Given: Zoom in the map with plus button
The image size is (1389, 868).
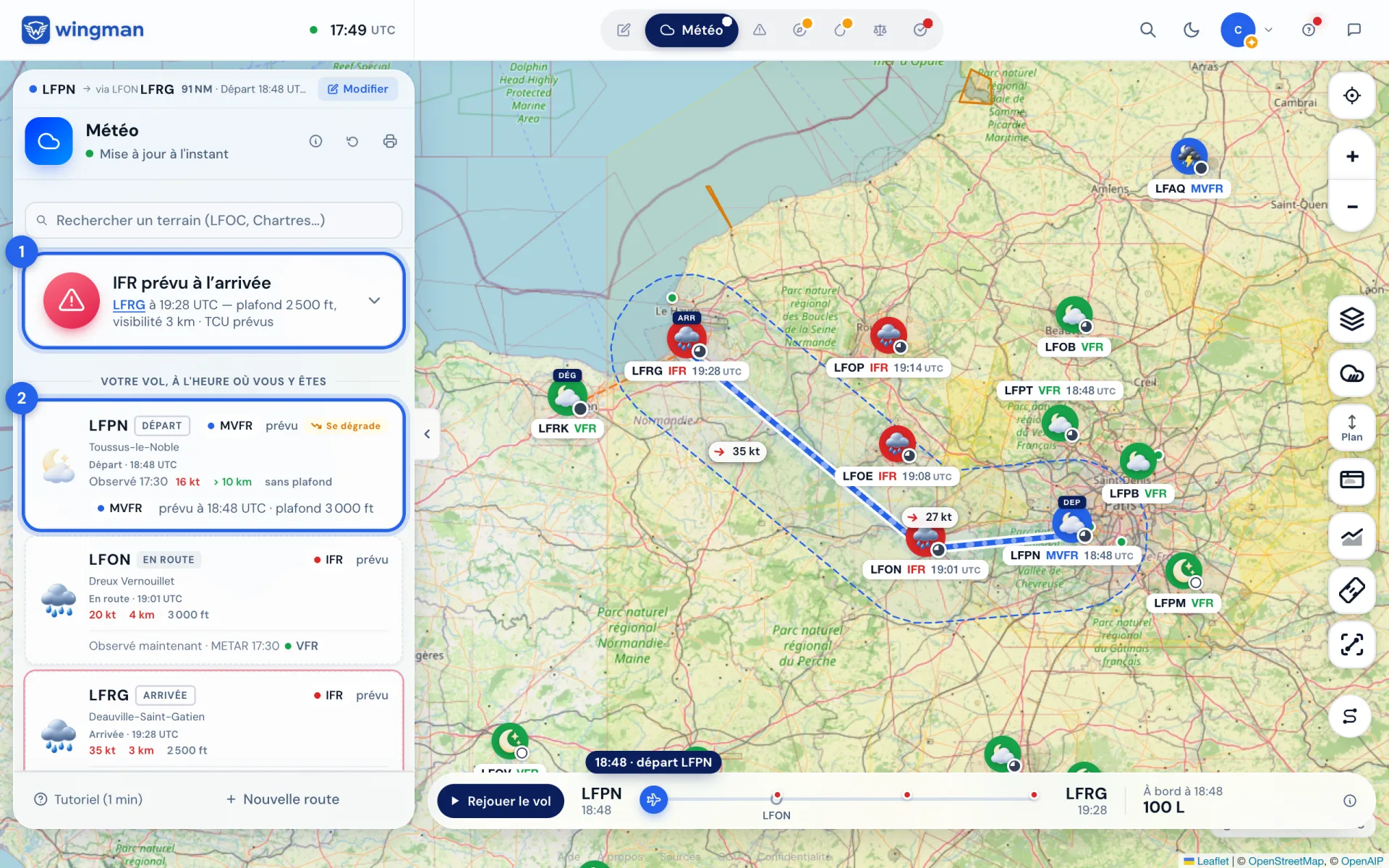Looking at the screenshot, I should coord(1351,156).
